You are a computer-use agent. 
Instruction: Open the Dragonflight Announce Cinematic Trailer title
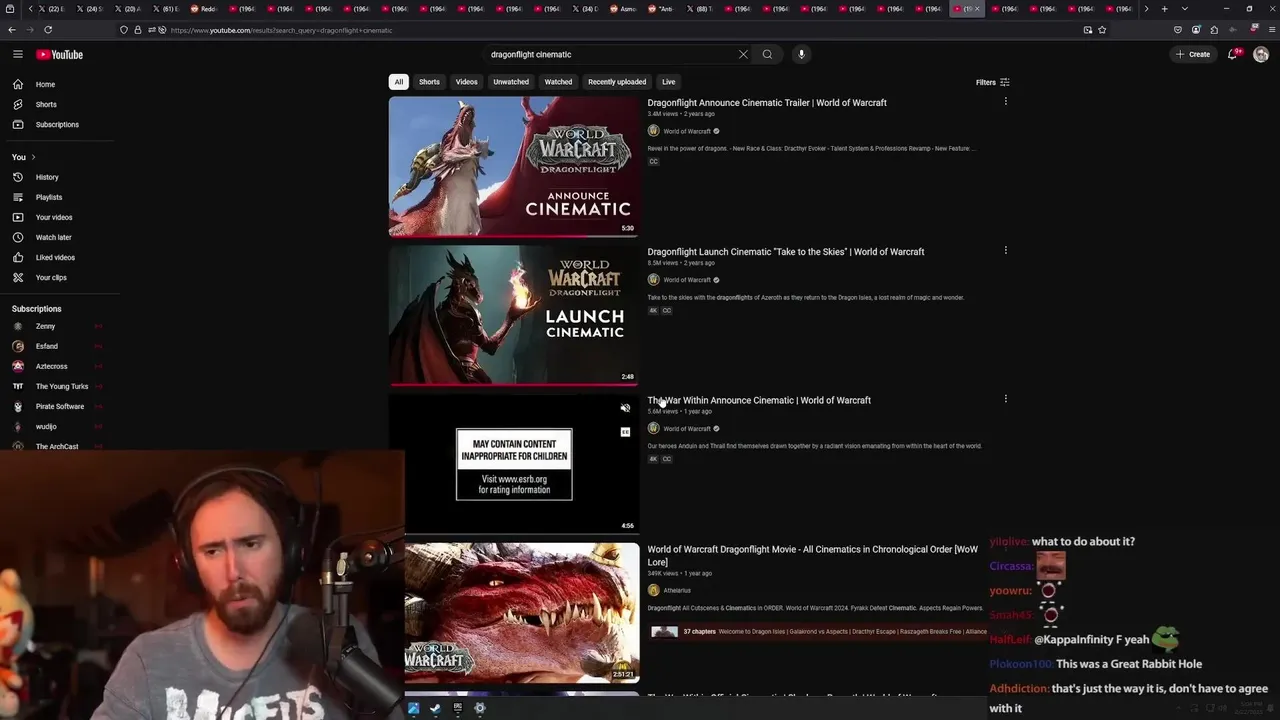(767, 102)
